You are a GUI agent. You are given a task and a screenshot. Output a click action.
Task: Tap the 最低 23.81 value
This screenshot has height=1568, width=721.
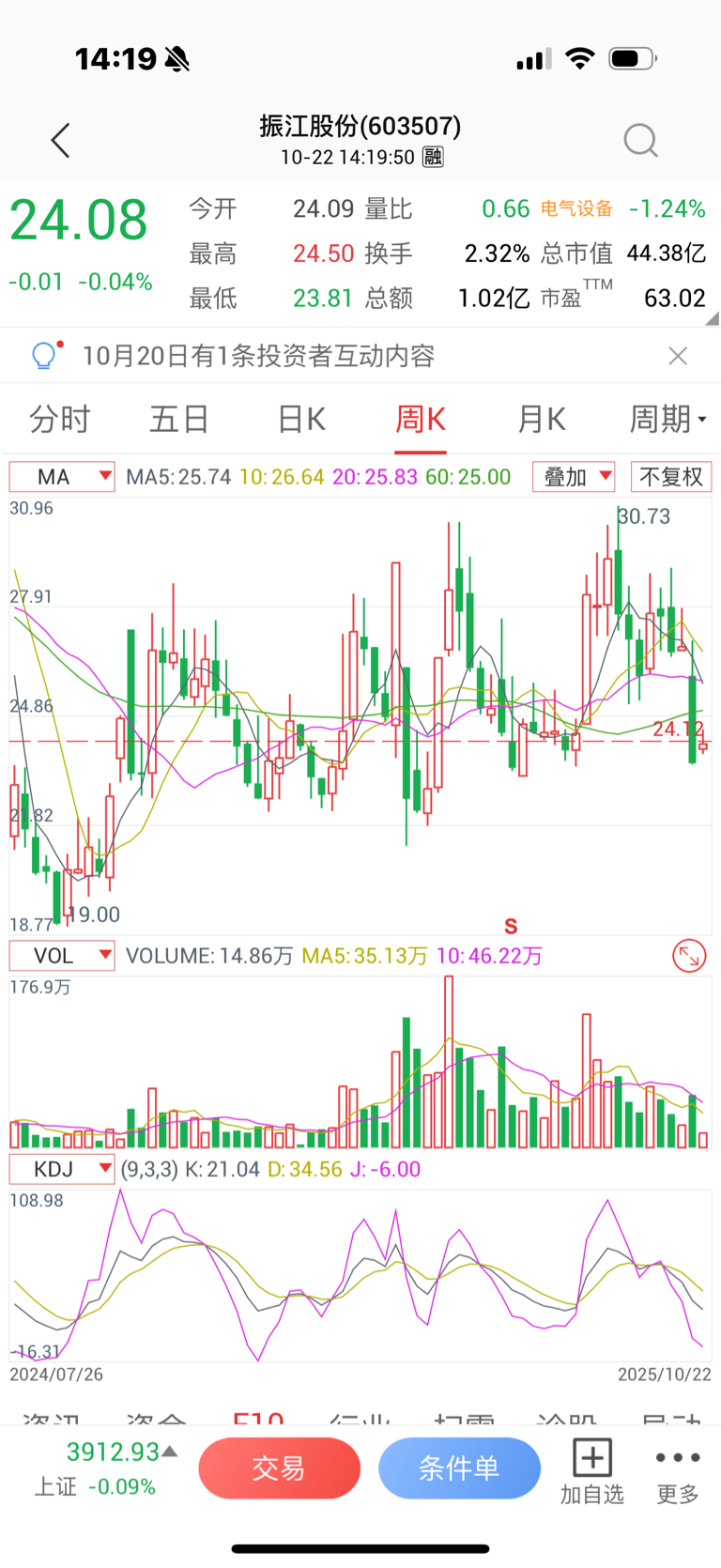323,299
